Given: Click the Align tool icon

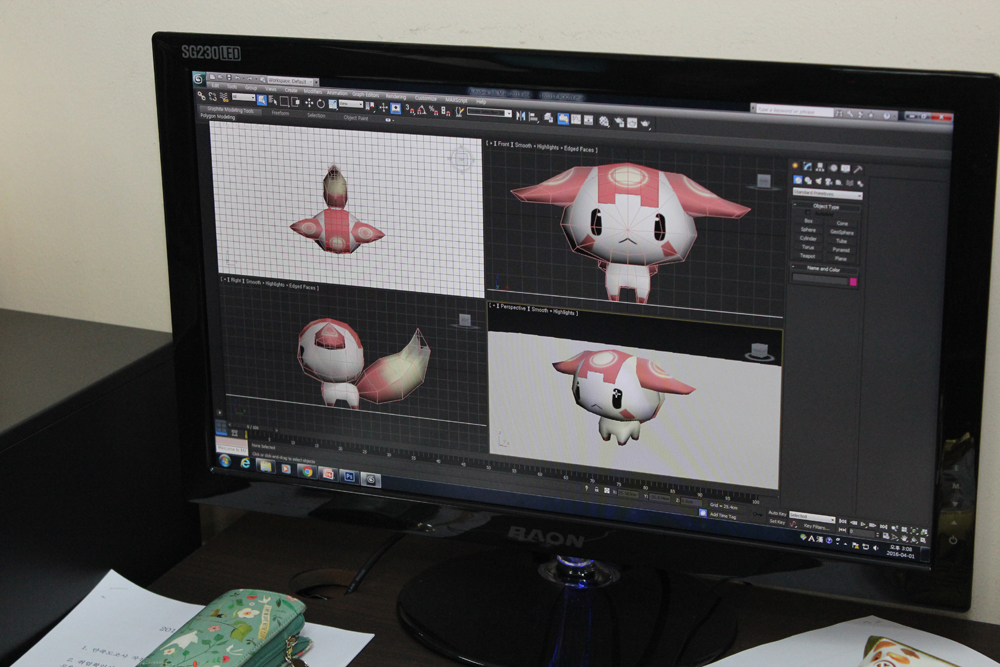Looking at the screenshot, I should point(533,117).
